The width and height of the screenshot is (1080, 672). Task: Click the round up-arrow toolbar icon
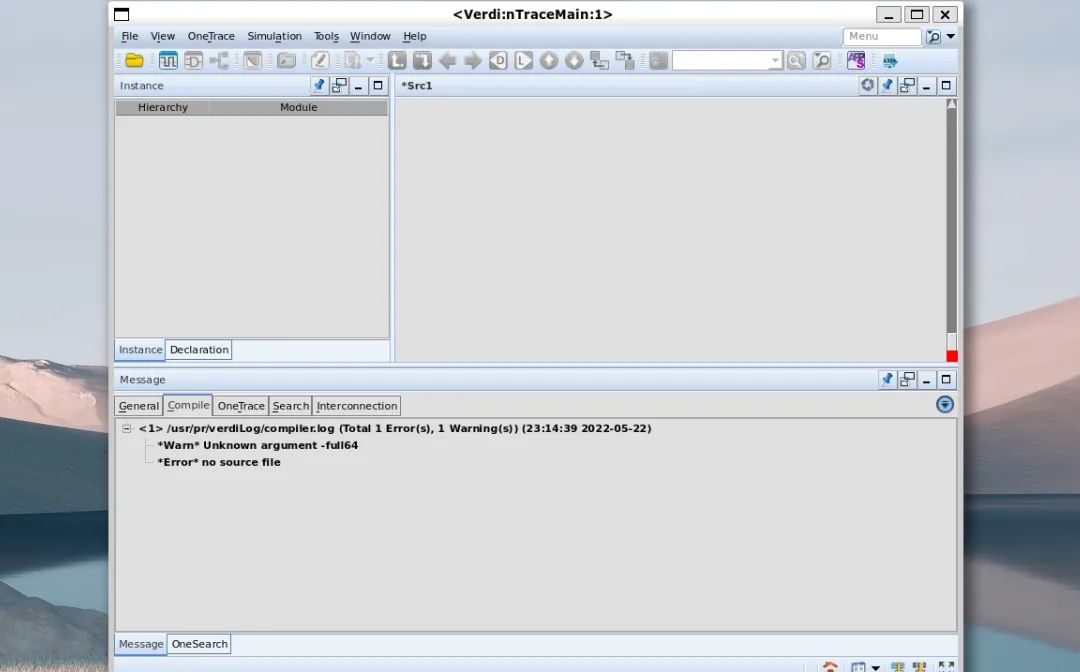pos(549,61)
